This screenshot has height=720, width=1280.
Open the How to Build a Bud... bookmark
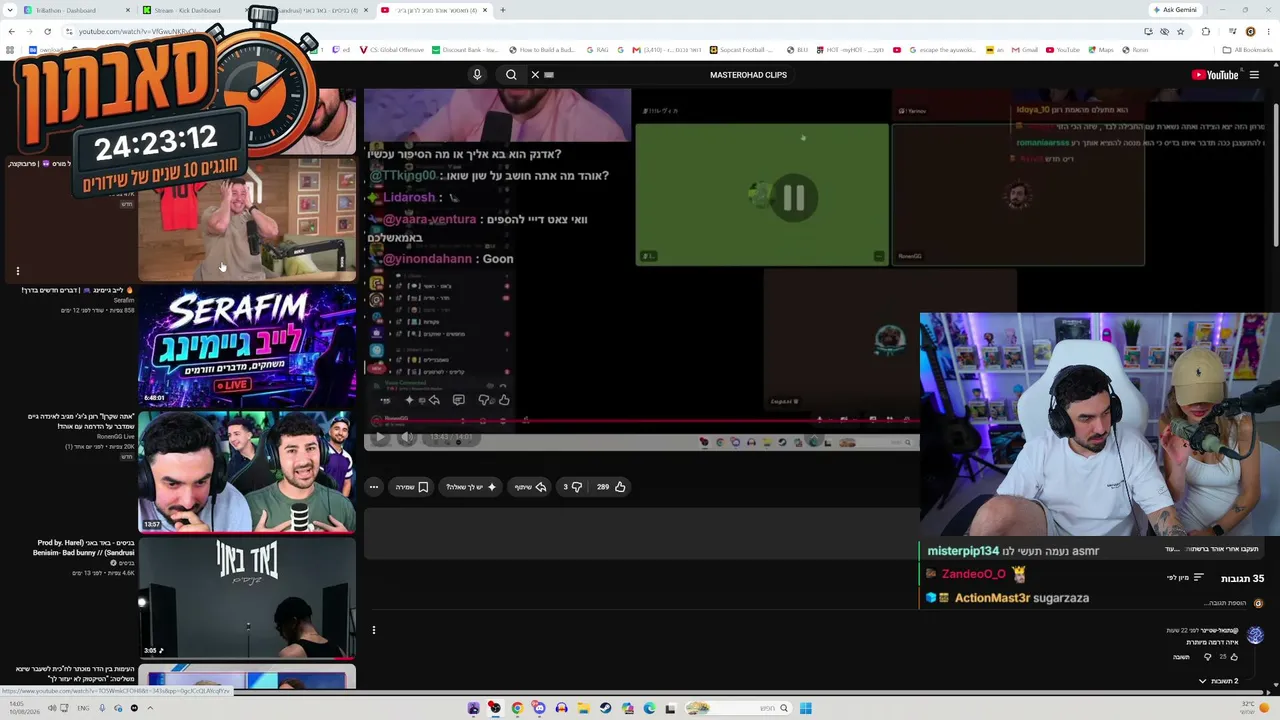pyautogui.click(x=542, y=50)
